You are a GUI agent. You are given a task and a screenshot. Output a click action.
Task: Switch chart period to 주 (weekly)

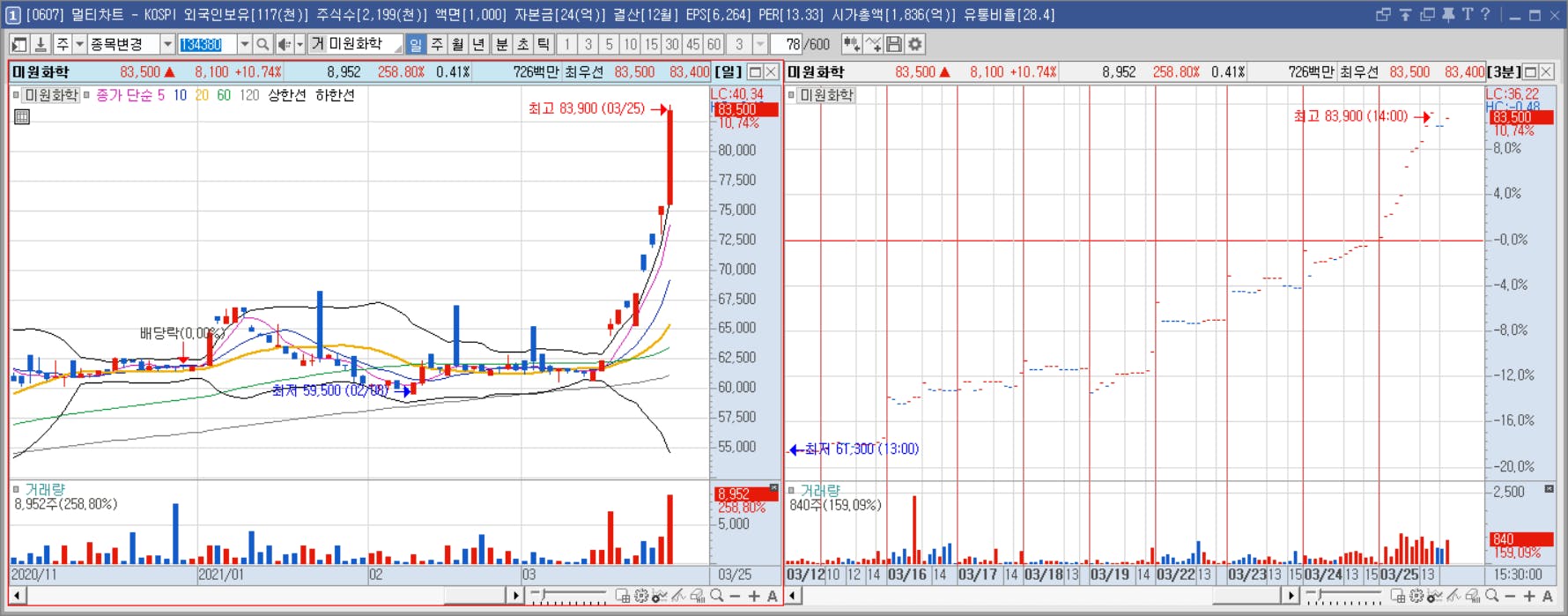(437, 44)
